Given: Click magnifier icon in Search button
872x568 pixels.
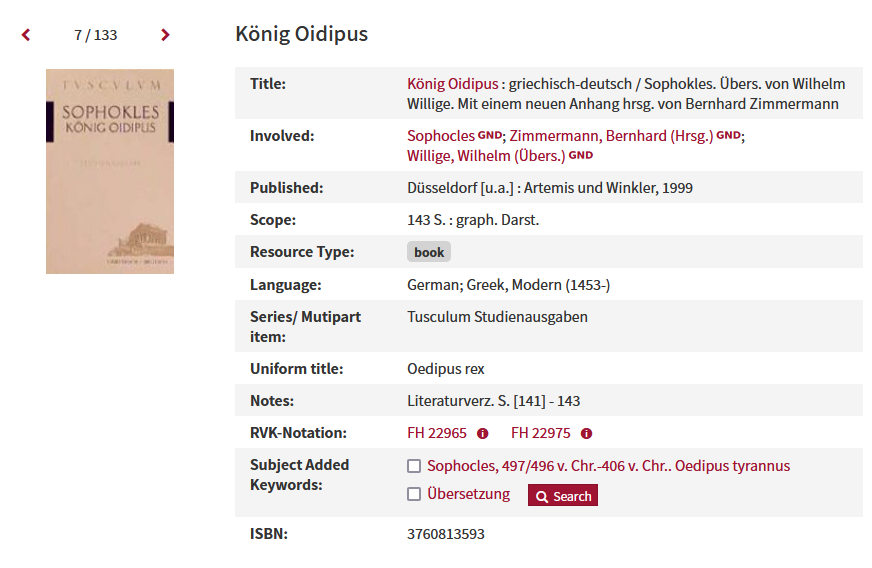Looking at the screenshot, I should click(542, 496).
